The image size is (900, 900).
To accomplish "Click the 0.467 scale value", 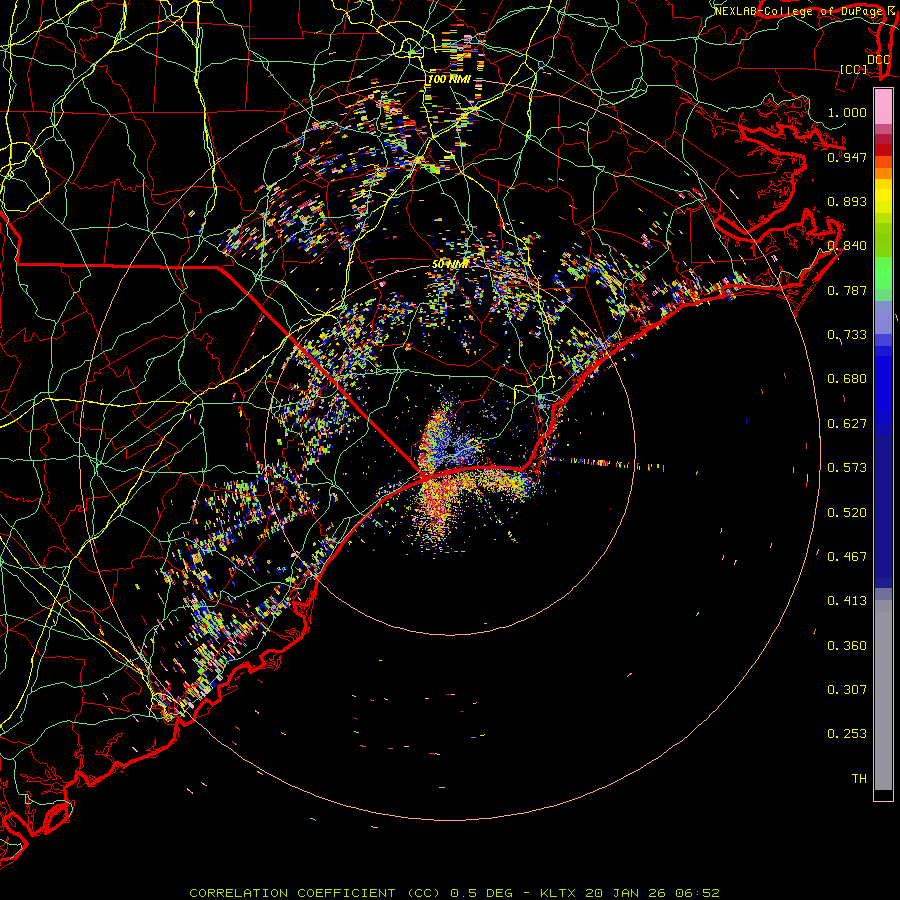I will point(847,557).
